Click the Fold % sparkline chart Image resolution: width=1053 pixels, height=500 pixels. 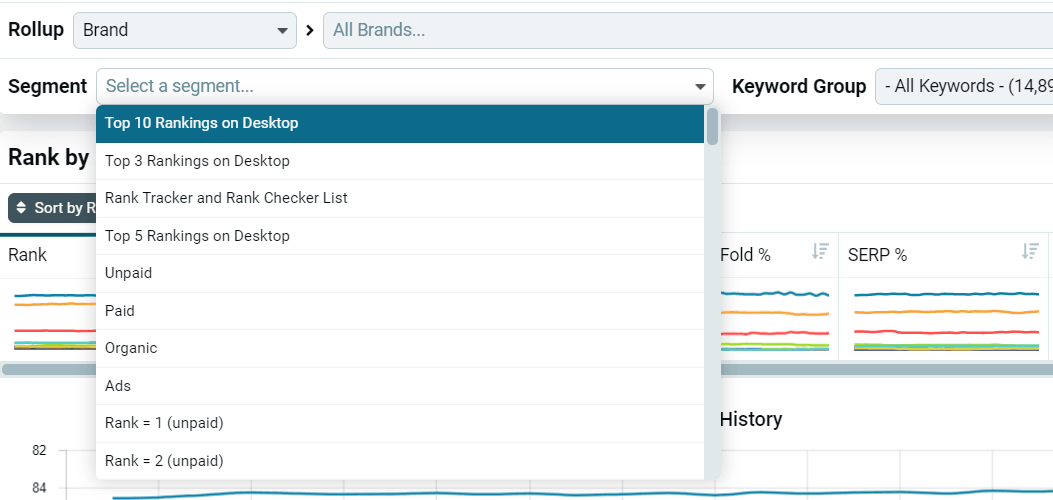(x=775, y=321)
